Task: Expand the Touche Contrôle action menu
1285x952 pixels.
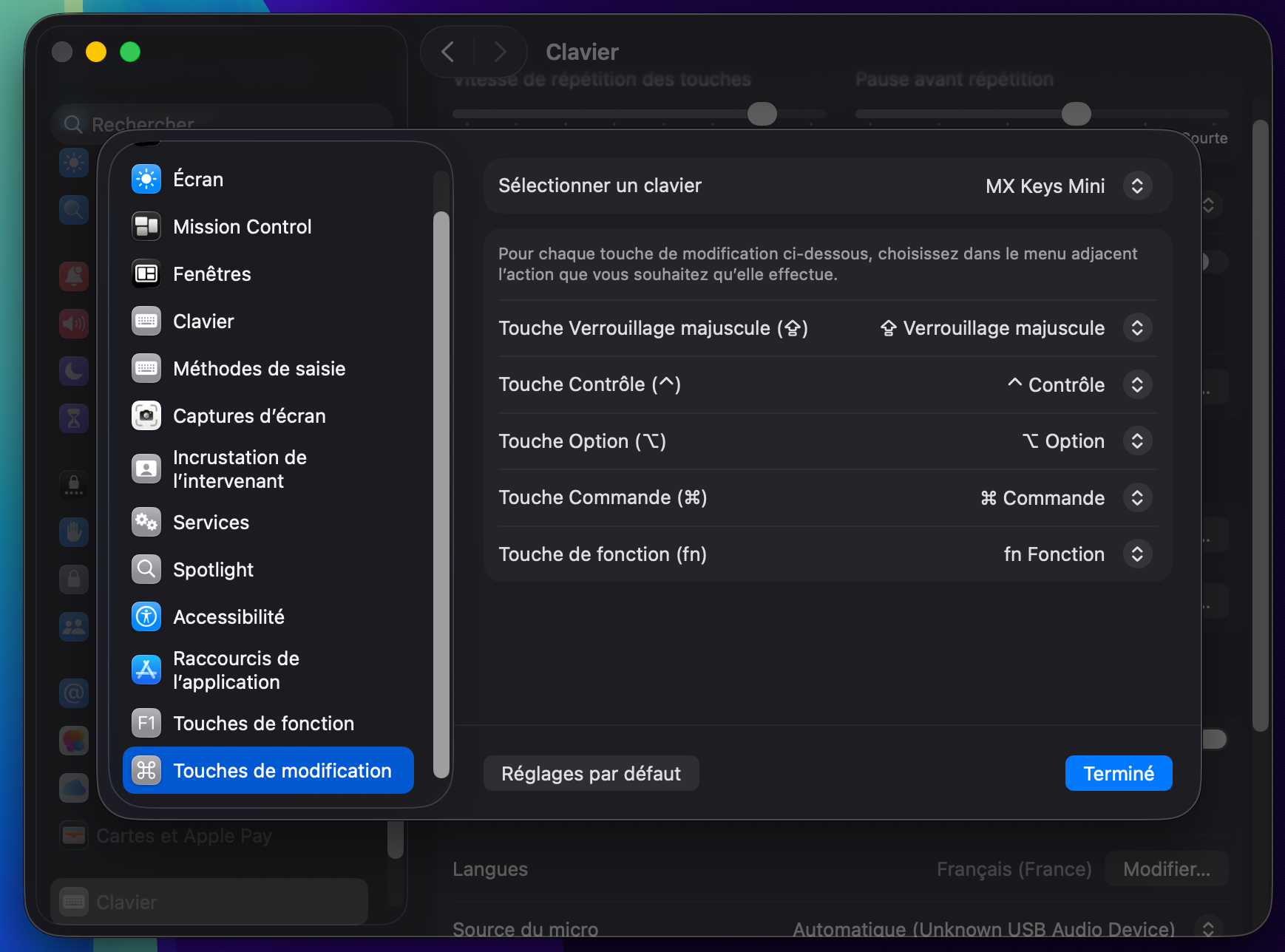Action: (x=1136, y=384)
